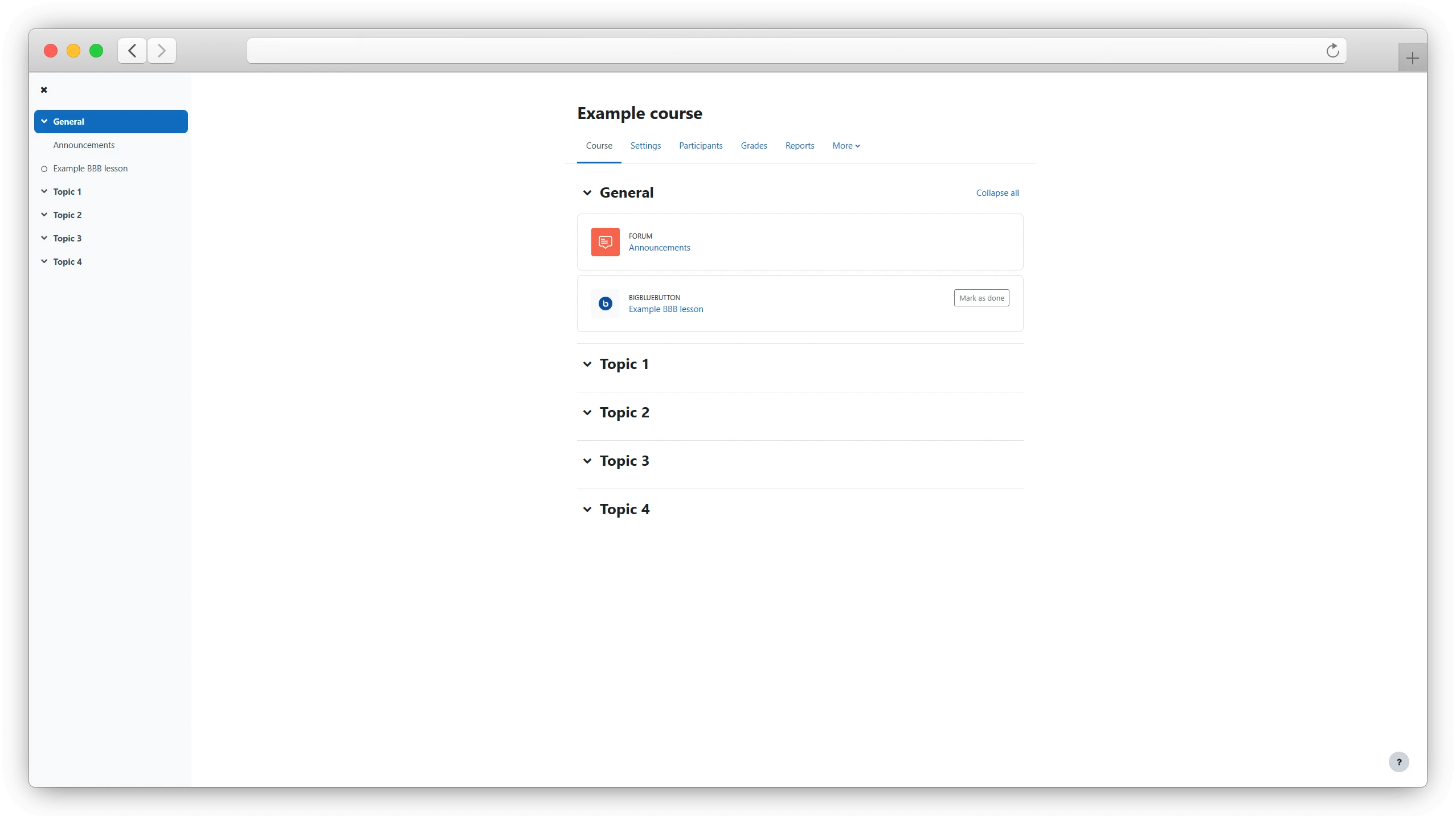This screenshot has height=816, width=1456.
Task: Open the Announcements forum link
Action: [659, 248]
